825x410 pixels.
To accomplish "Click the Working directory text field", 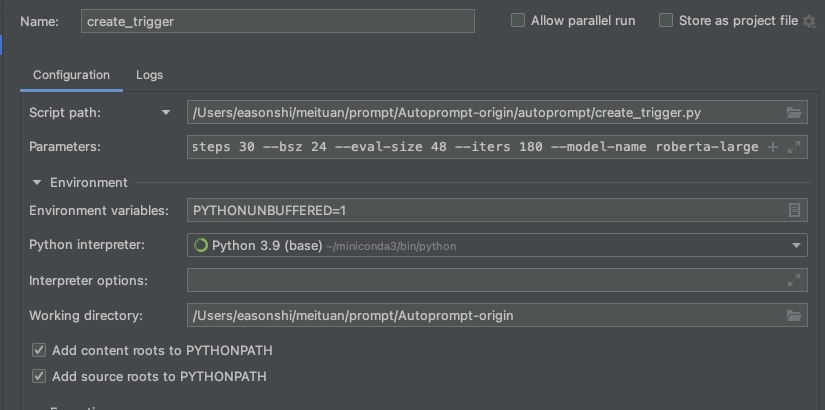I will [x=480, y=316].
